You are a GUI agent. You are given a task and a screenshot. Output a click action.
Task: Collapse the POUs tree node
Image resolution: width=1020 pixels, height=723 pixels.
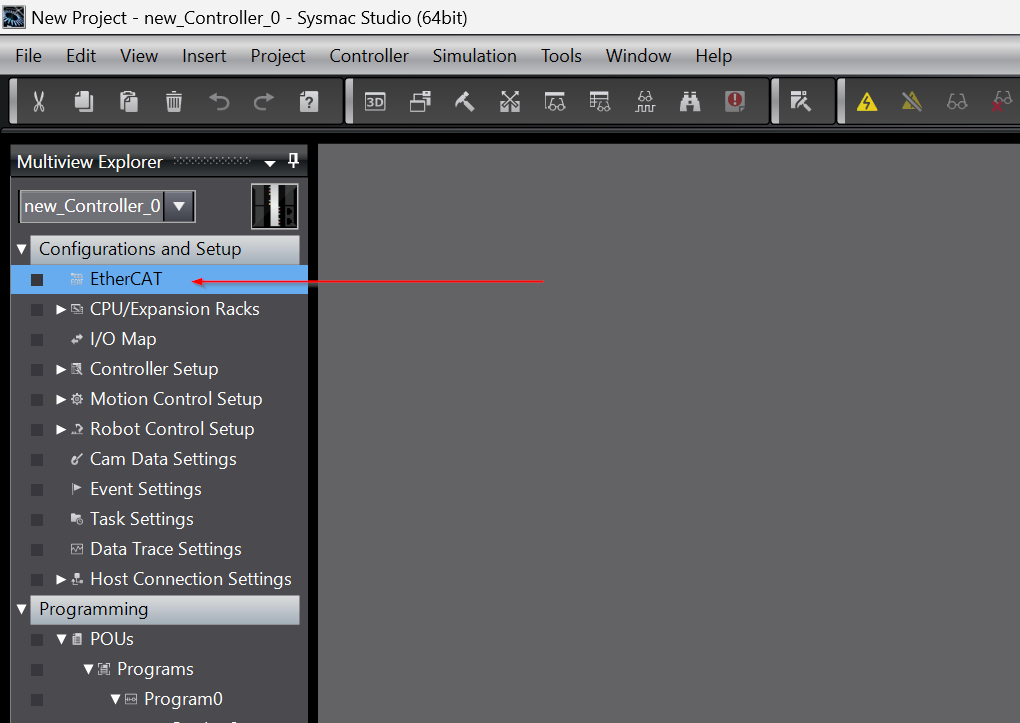click(61, 639)
